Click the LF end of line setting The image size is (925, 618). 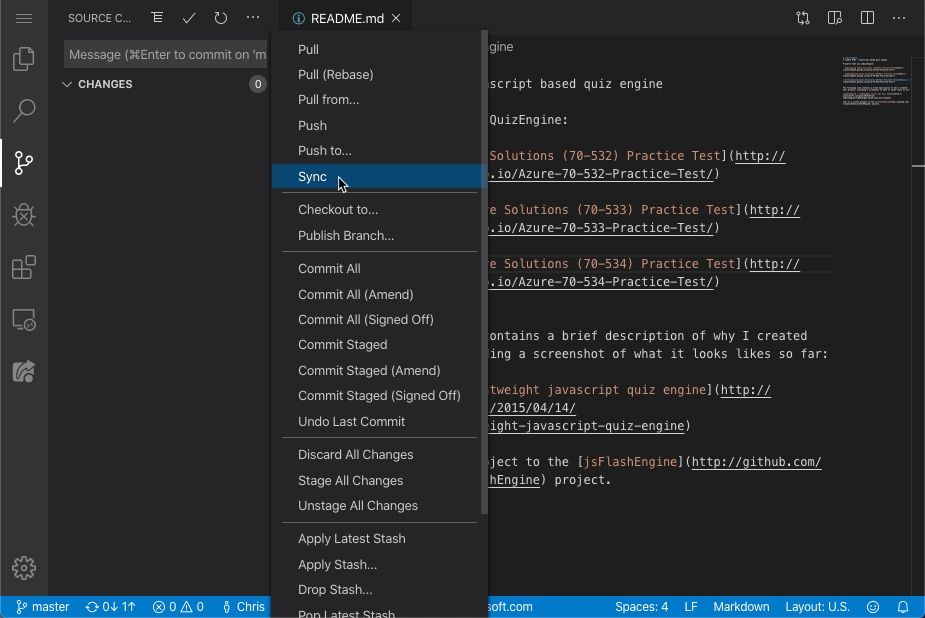click(x=691, y=607)
